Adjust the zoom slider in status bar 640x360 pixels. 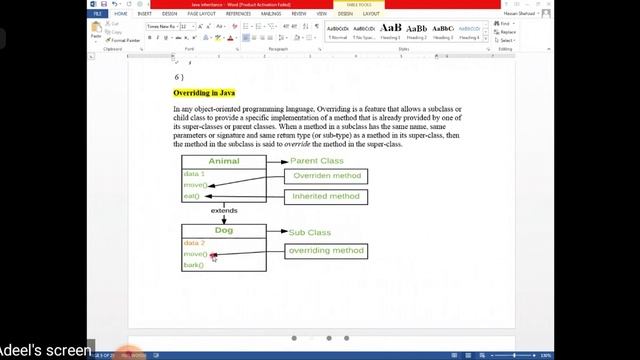(514, 356)
